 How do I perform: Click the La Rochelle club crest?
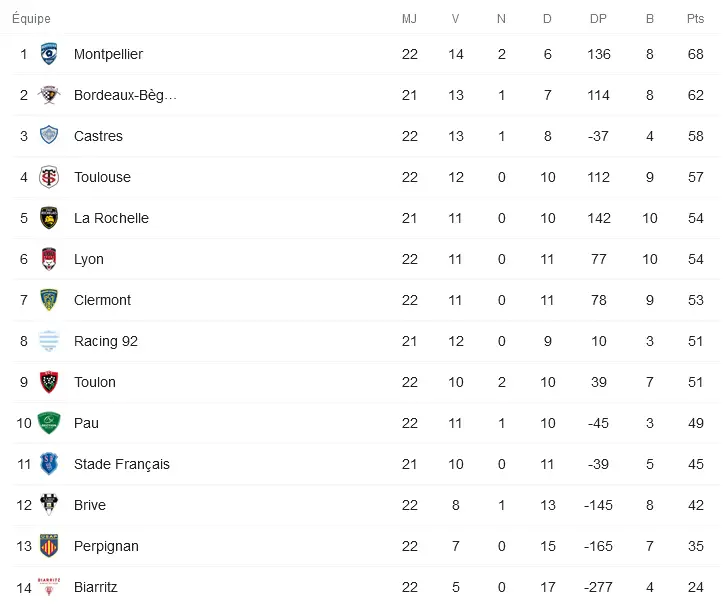(48, 218)
